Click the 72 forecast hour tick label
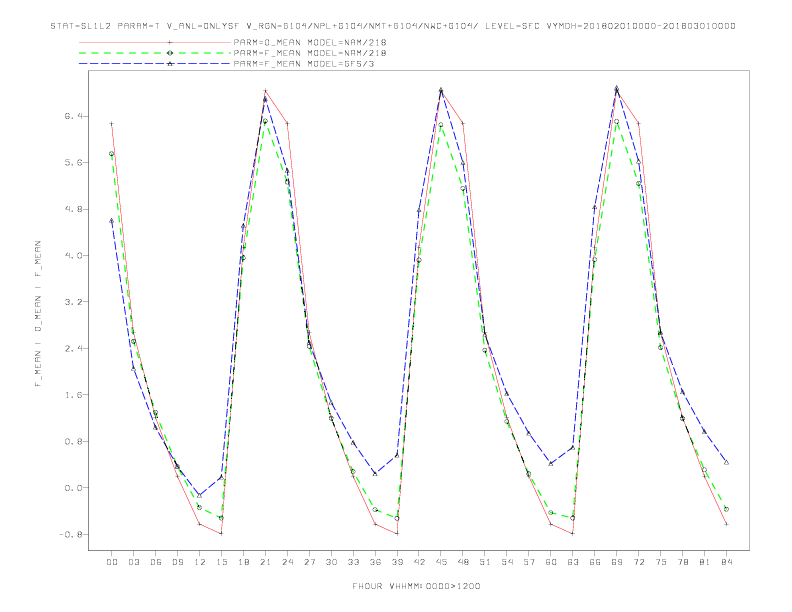The image size is (792, 612). click(639, 562)
